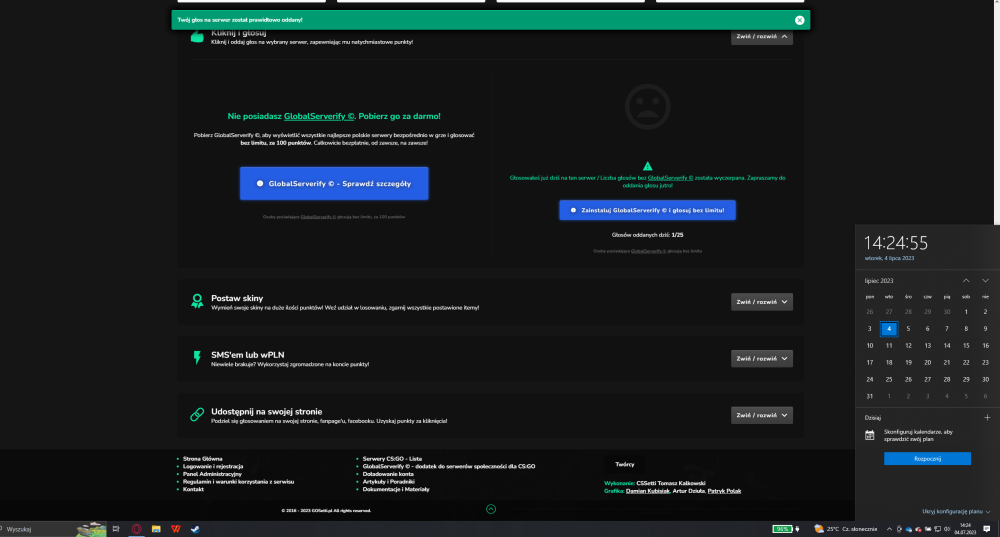Image resolution: width=1000 pixels, height=537 pixels.
Task: Click Ukryj konfigurację planu toggle
Action: 955,511
